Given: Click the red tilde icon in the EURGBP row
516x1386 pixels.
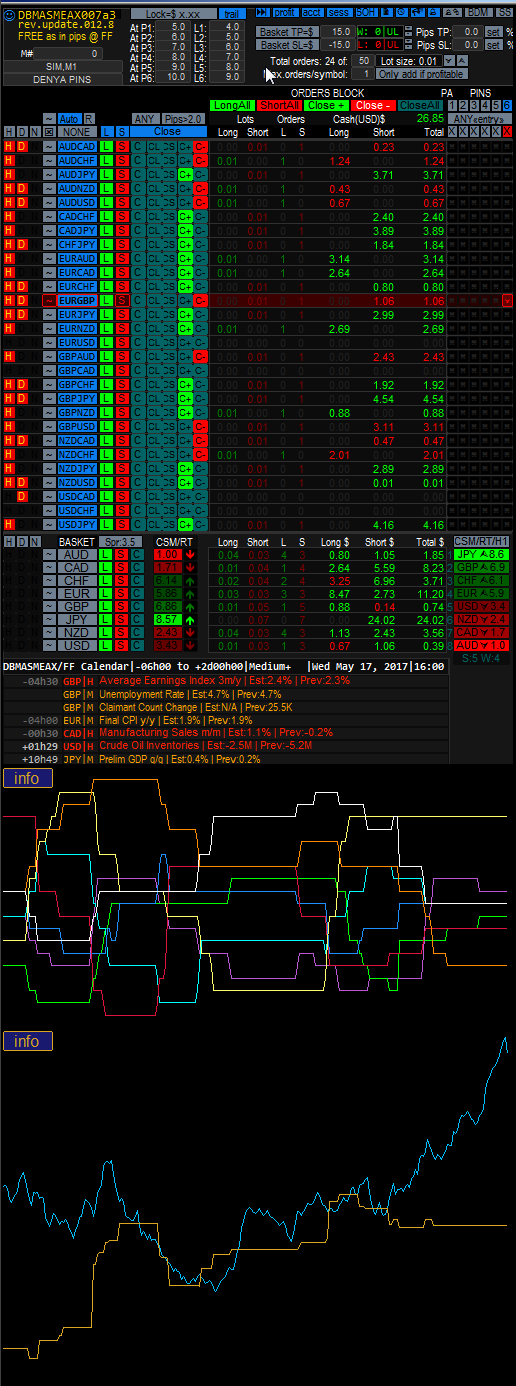Looking at the screenshot, I should [49, 300].
